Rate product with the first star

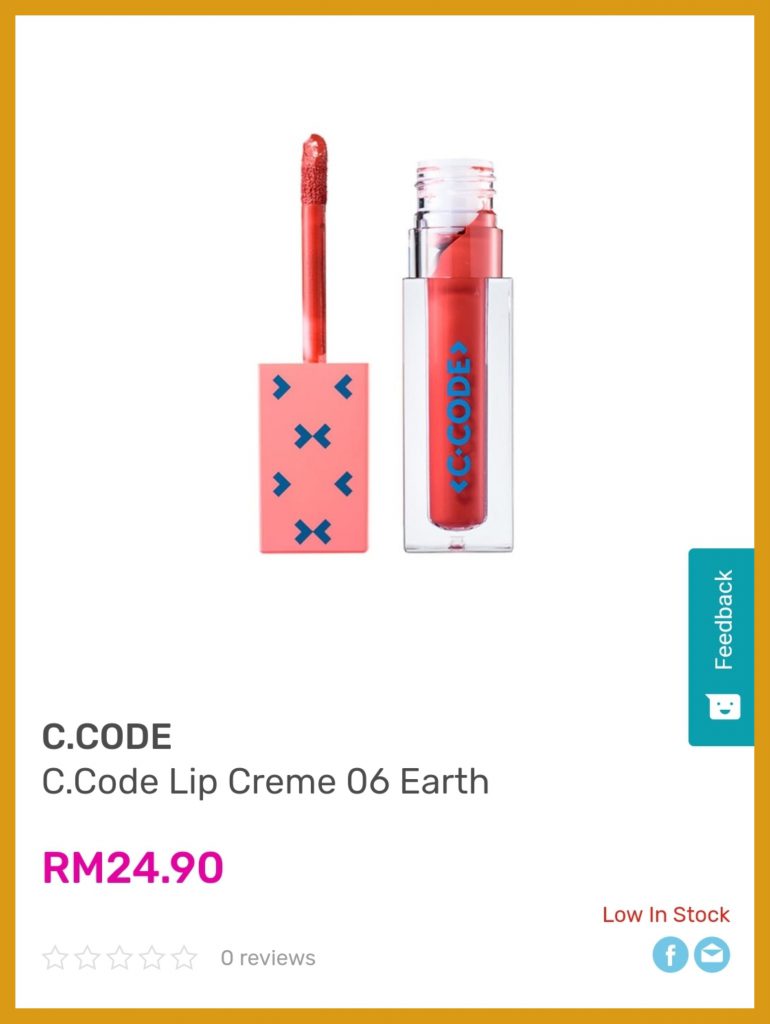pos(55,958)
